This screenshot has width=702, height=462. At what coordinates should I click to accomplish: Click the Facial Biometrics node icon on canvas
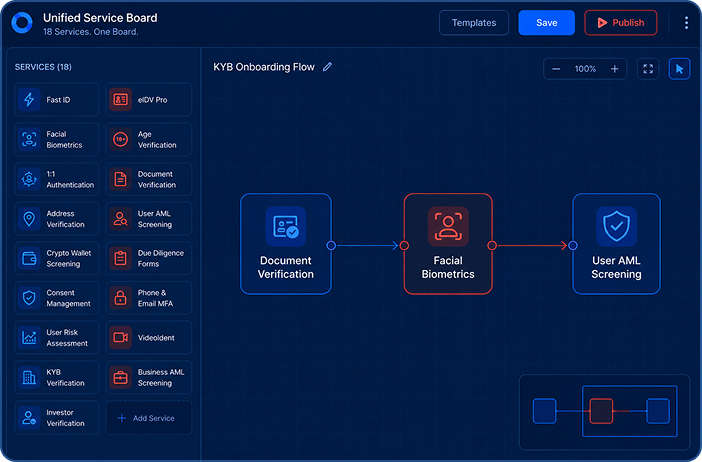click(x=448, y=227)
